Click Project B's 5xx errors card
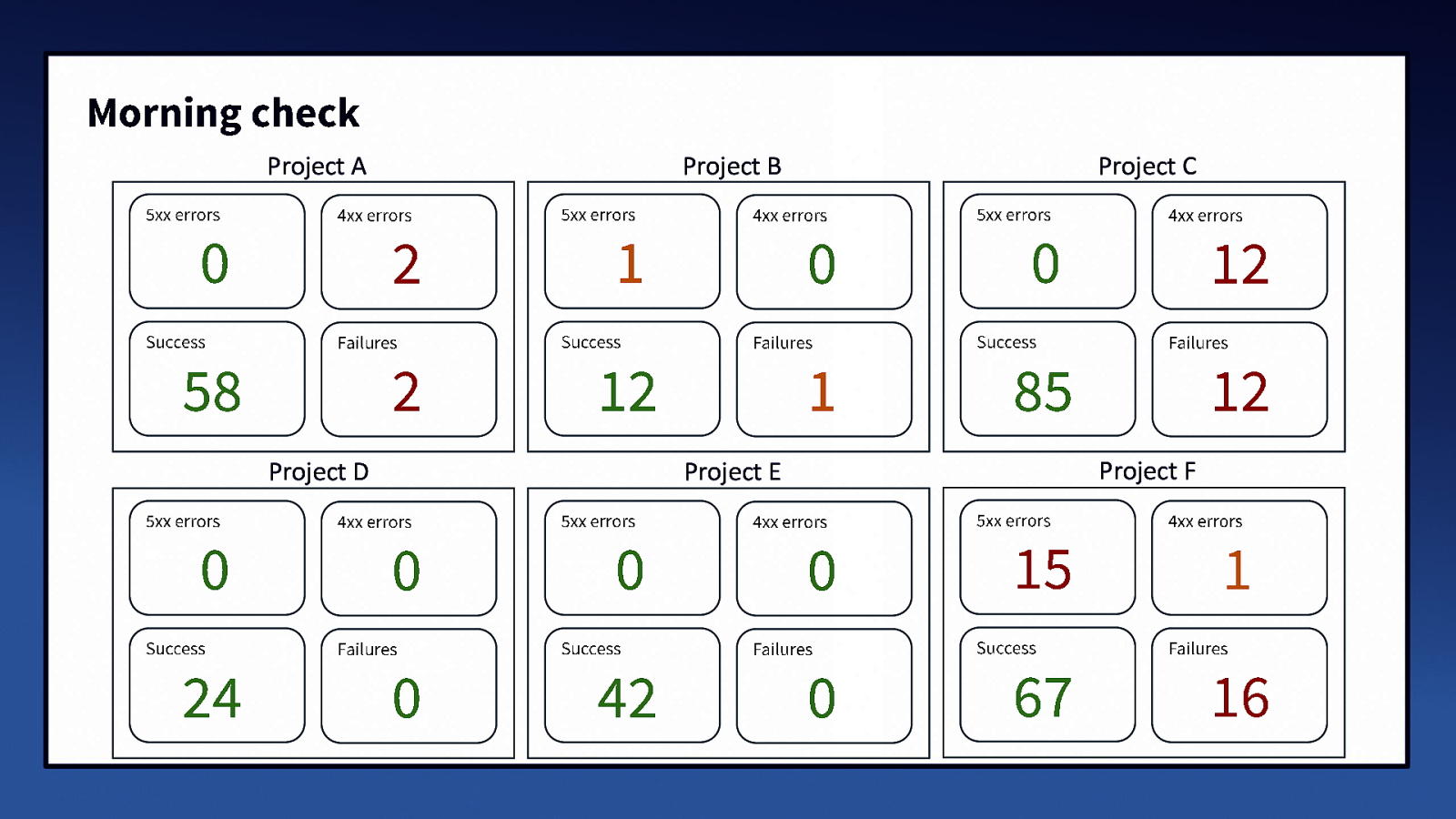The height and width of the screenshot is (819, 1456). (x=632, y=251)
